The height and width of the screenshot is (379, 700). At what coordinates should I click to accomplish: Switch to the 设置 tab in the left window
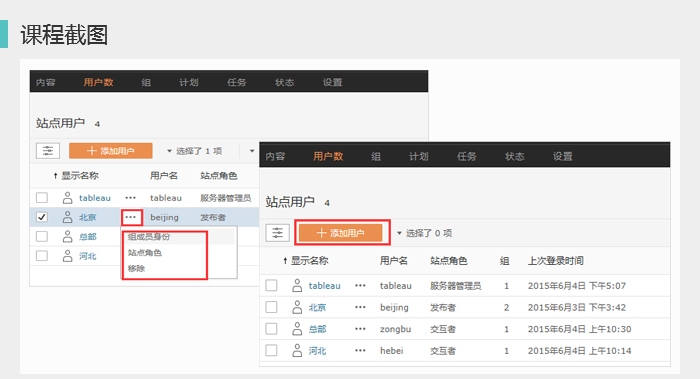pos(332,82)
